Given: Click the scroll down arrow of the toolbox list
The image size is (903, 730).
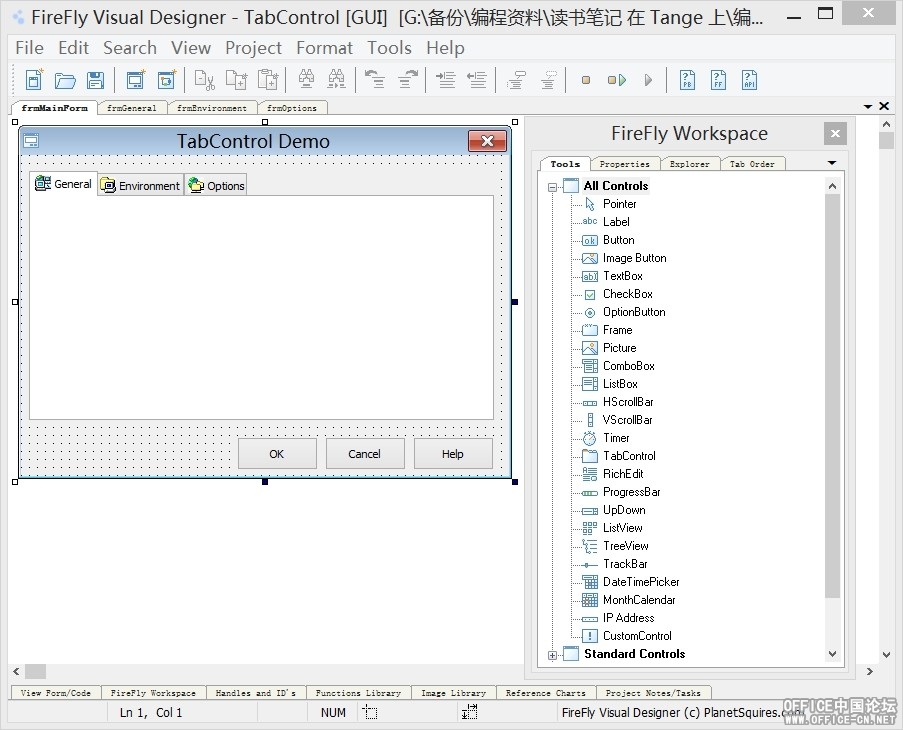Looking at the screenshot, I should [x=832, y=653].
